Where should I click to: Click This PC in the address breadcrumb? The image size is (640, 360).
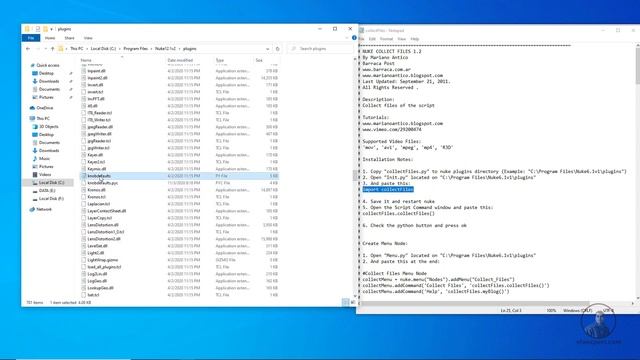point(76,49)
